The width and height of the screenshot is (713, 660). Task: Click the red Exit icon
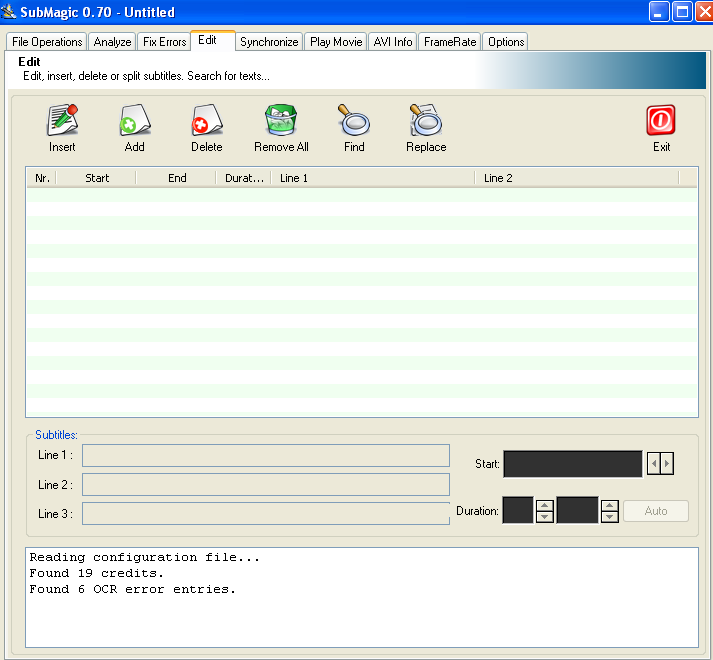(x=661, y=121)
